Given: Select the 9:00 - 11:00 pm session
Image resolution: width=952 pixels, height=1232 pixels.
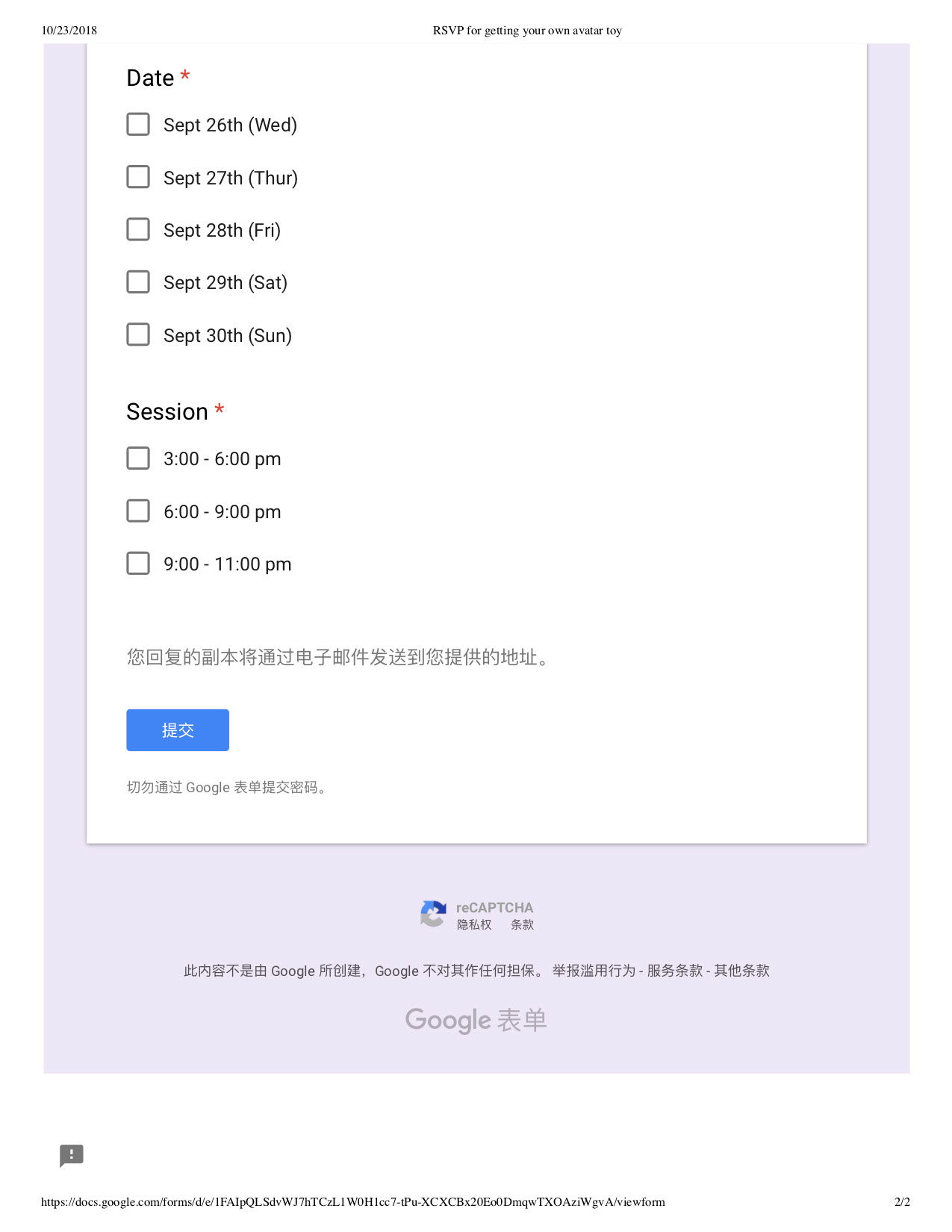Looking at the screenshot, I should coord(138,563).
